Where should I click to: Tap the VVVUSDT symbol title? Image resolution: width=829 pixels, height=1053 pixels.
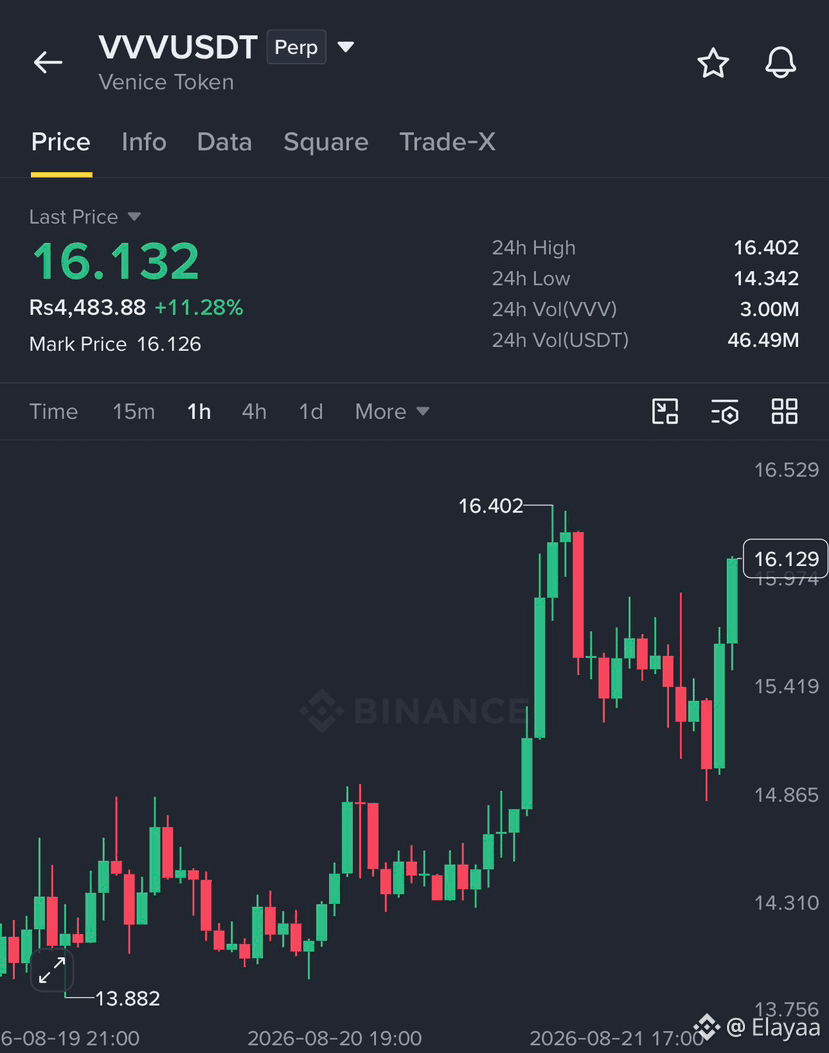pos(178,47)
